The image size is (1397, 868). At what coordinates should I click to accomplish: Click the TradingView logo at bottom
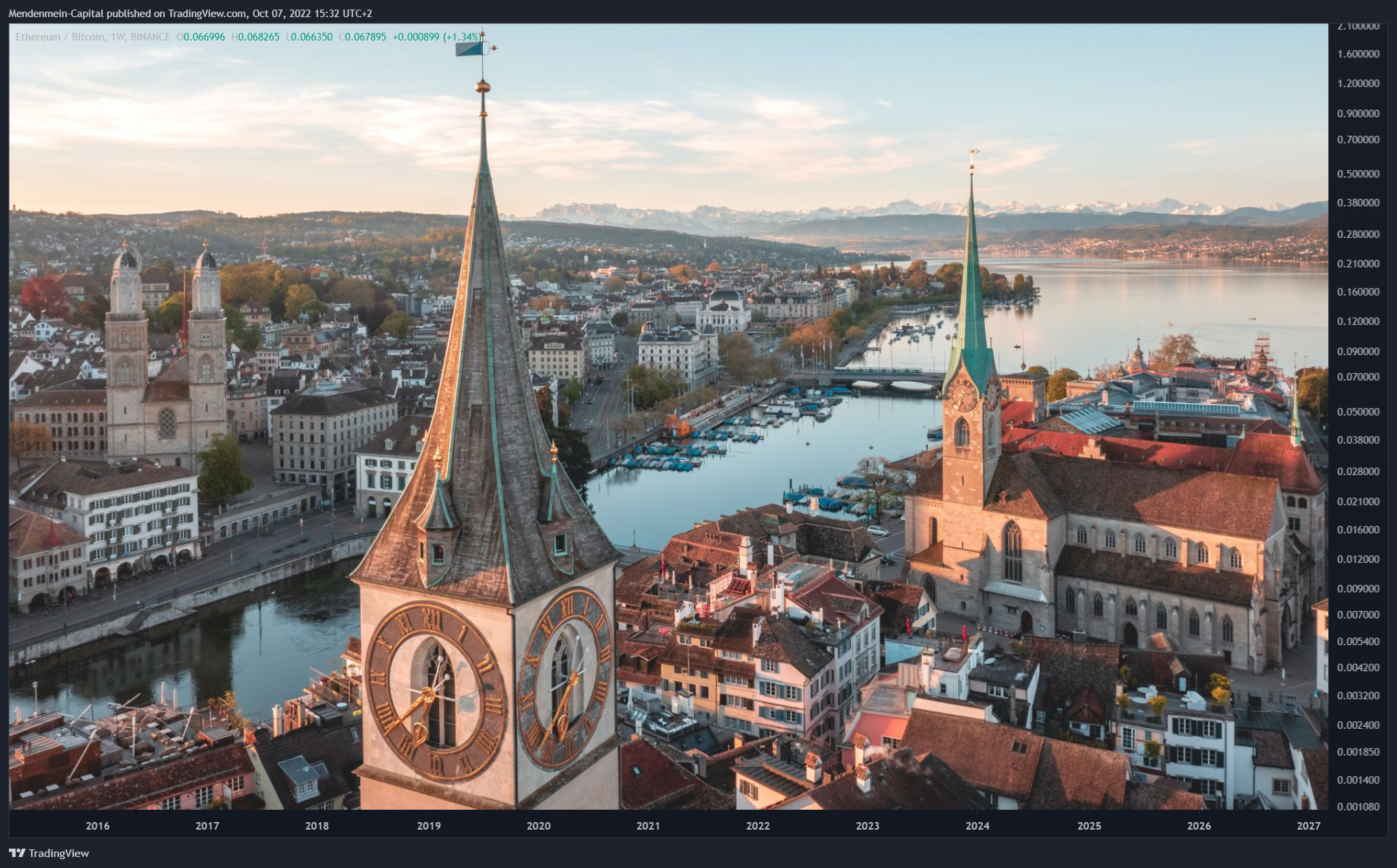point(49,853)
